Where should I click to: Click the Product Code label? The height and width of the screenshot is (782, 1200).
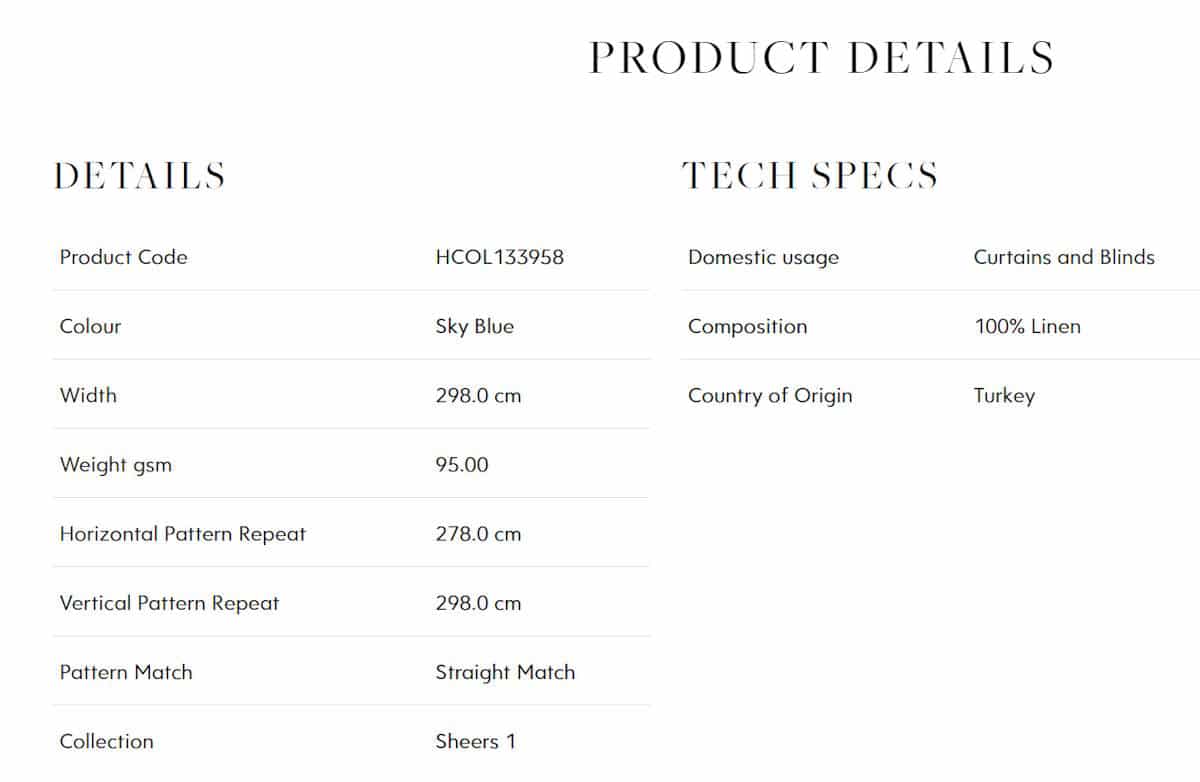[x=123, y=257]
